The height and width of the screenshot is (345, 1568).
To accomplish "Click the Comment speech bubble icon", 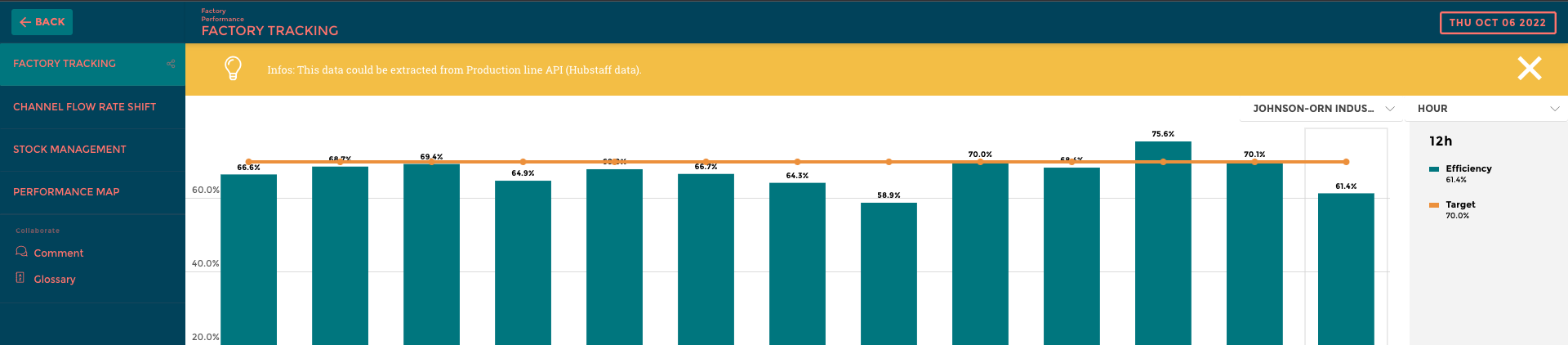I will pyautogui.click(x=21, y=252).
